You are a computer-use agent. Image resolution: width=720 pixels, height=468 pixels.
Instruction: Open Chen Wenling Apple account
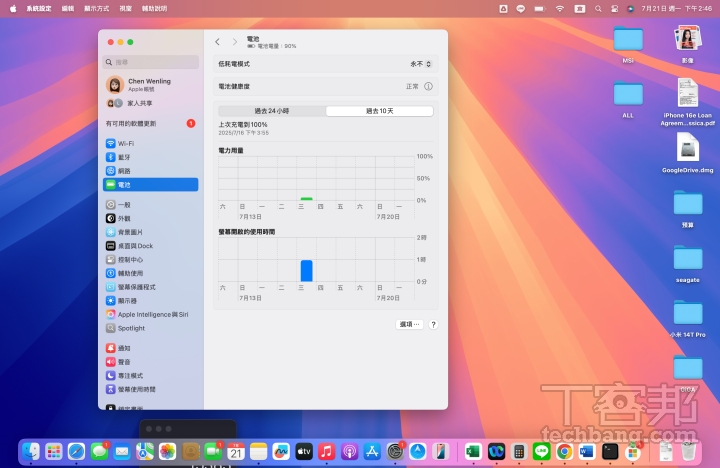click(x=151, y=85)
